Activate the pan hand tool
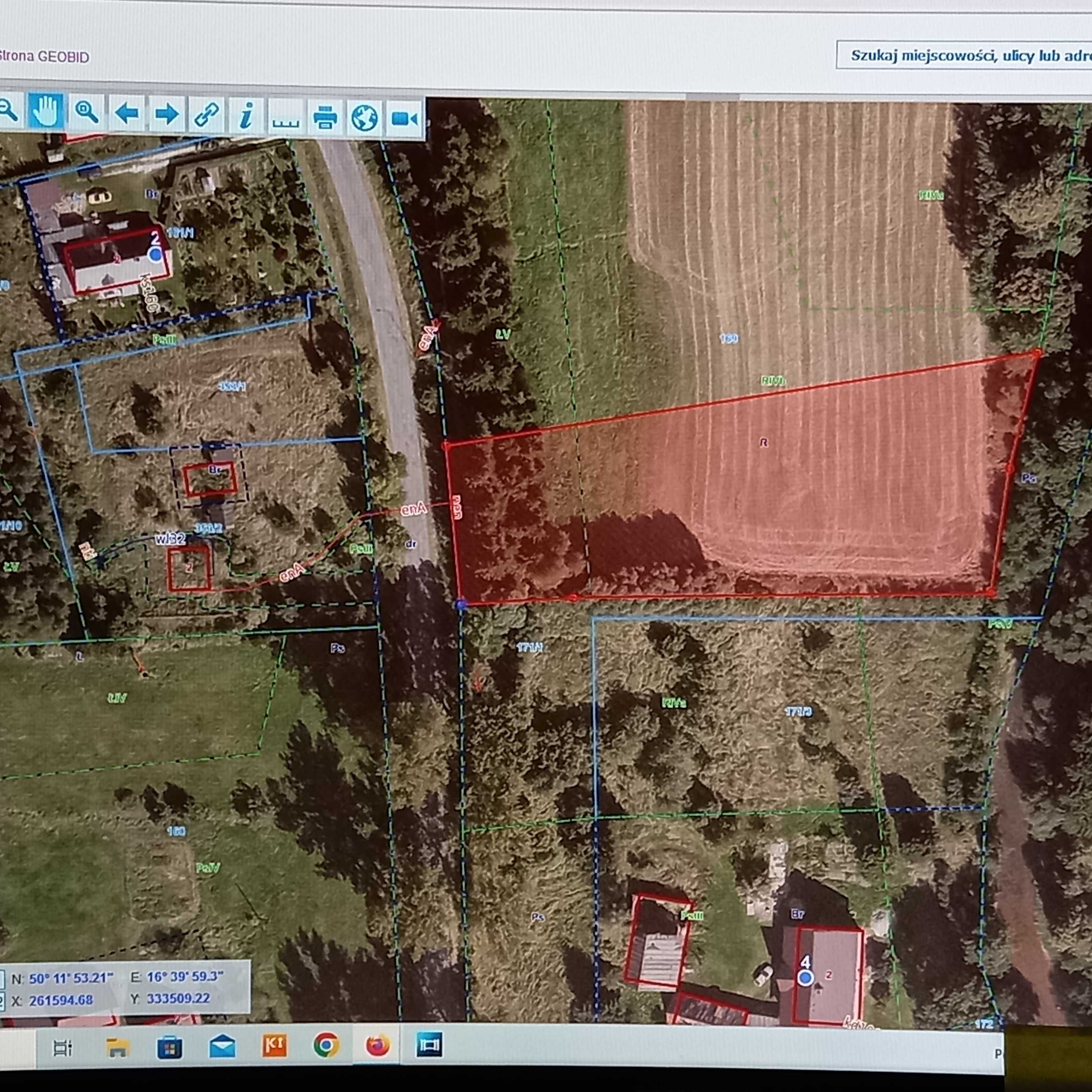The width and height of the screenshot is (1092, 1092). [x=46, y=111]
